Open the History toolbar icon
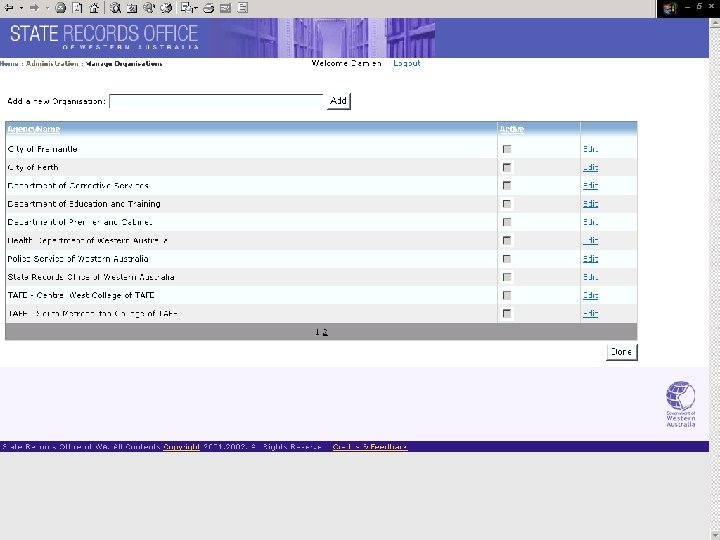Screen dimensions: 720x540 166,8
